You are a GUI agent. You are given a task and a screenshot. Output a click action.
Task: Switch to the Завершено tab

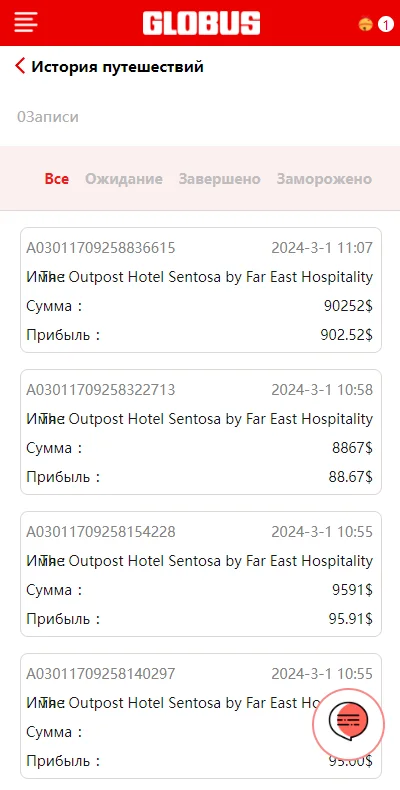219,179
